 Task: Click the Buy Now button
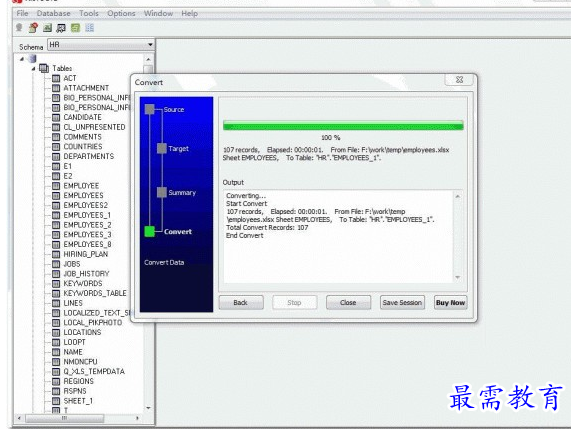click(450, 303)
